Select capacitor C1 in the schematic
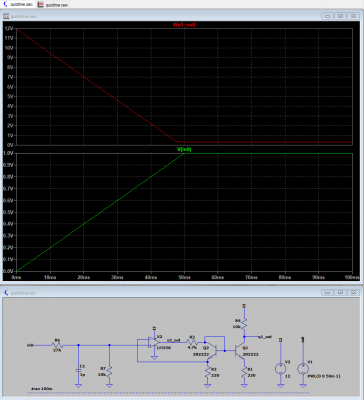Screen dimensions: 364x400 (x=78, y=370)
